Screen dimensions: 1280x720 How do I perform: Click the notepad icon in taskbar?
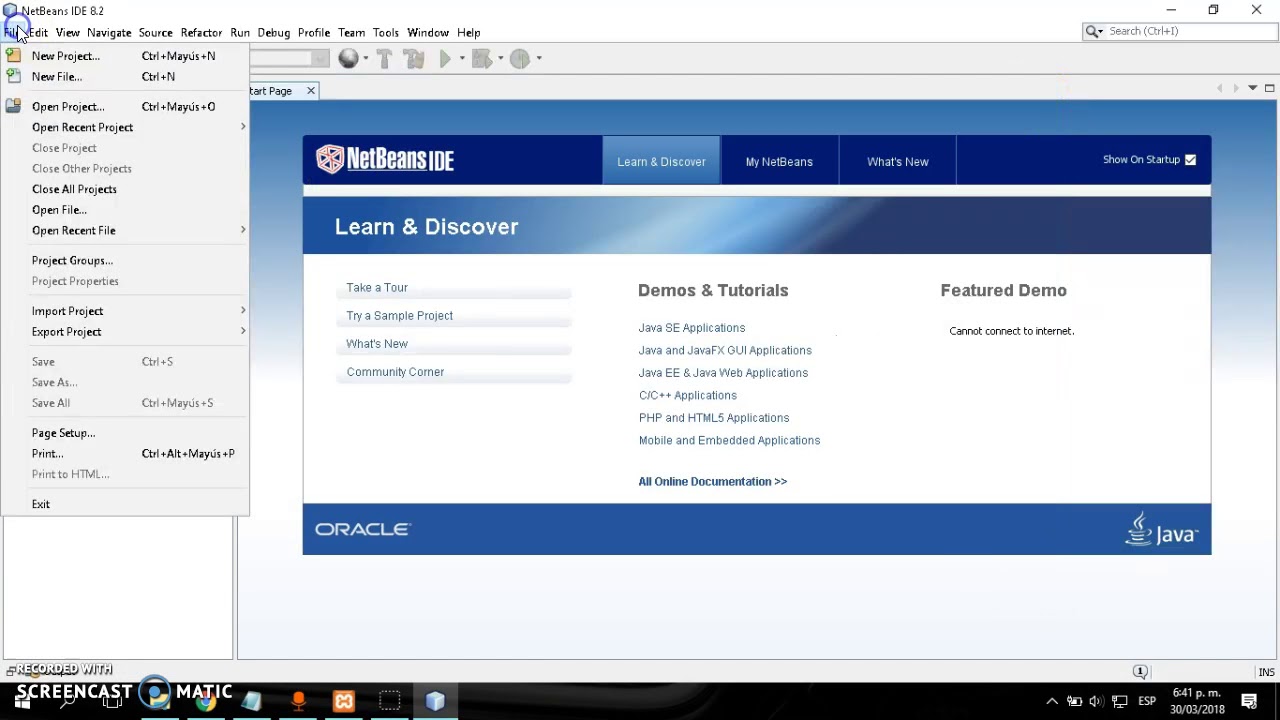251,701
